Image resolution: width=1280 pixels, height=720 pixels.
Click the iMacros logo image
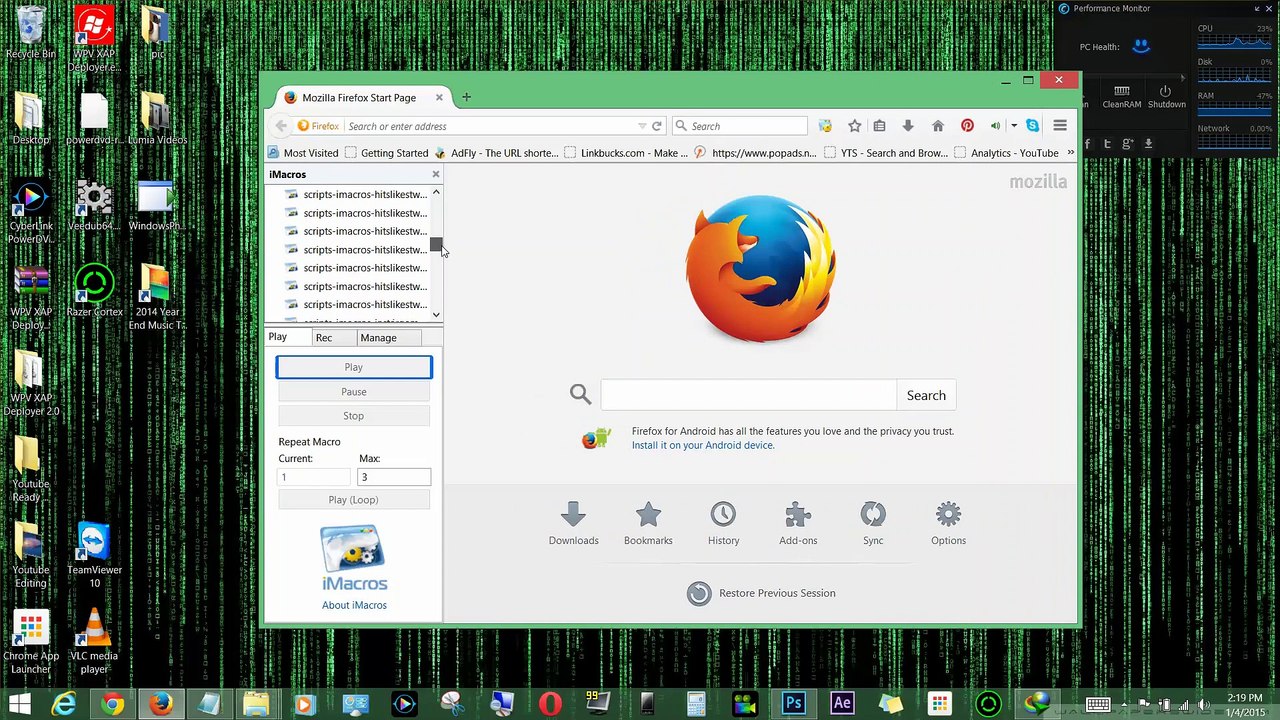coord(354,558)
